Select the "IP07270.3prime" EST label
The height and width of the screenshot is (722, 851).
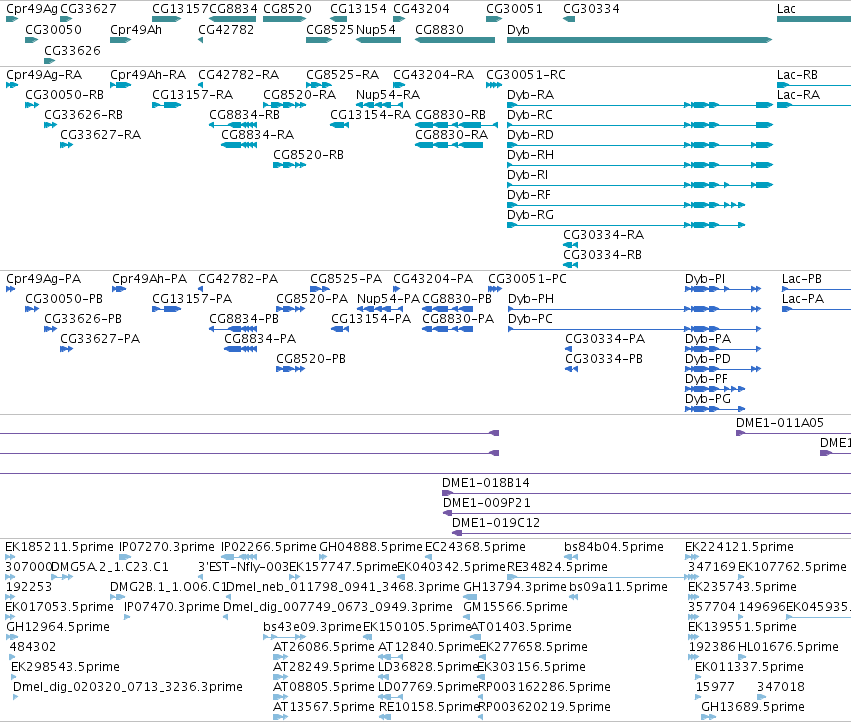167,547
